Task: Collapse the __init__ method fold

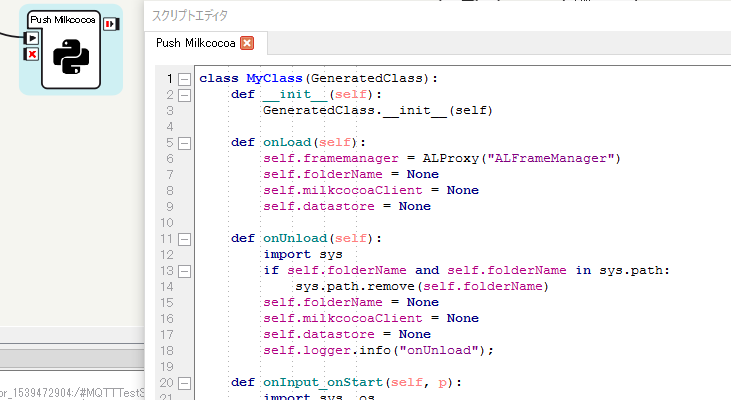Action: click(184, 94)
